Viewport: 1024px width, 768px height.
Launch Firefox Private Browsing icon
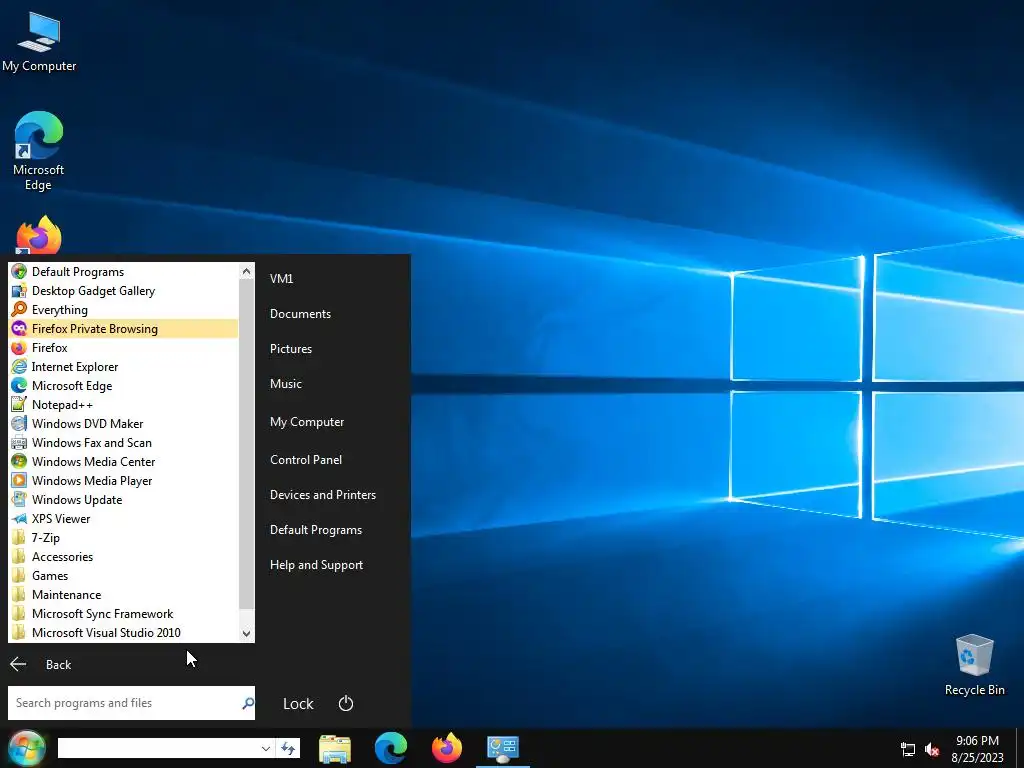click(x=19, y=328)
